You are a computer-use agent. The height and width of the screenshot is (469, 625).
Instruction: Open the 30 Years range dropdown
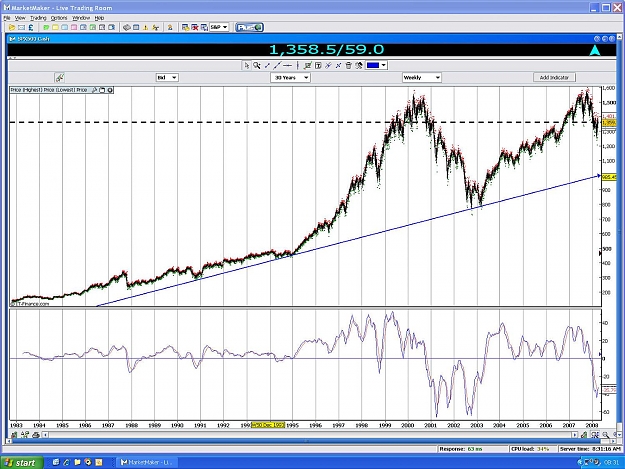click(x=290, y=77)
